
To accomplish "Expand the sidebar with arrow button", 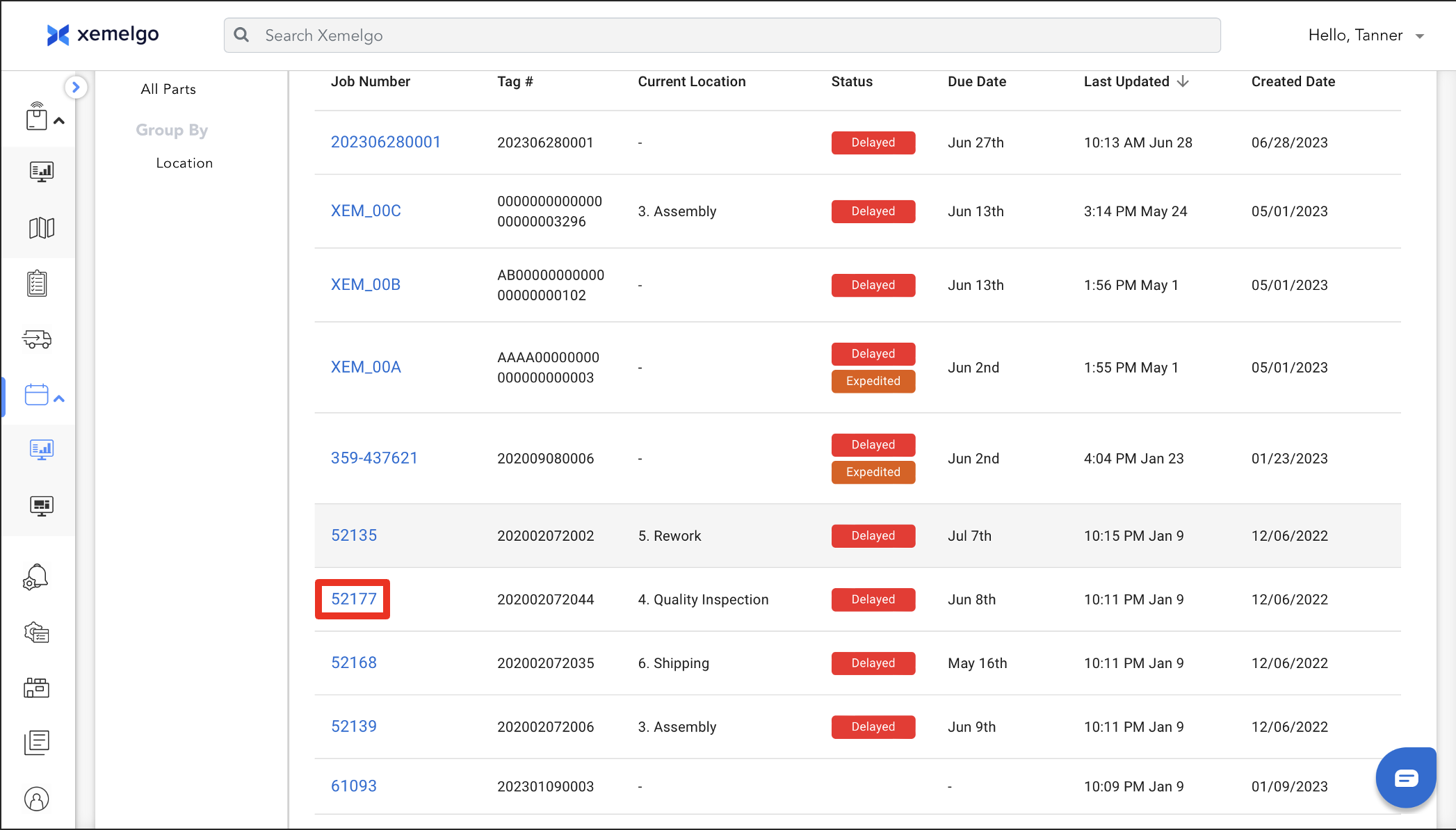I will pyautogui.click(x=76, y=88).
